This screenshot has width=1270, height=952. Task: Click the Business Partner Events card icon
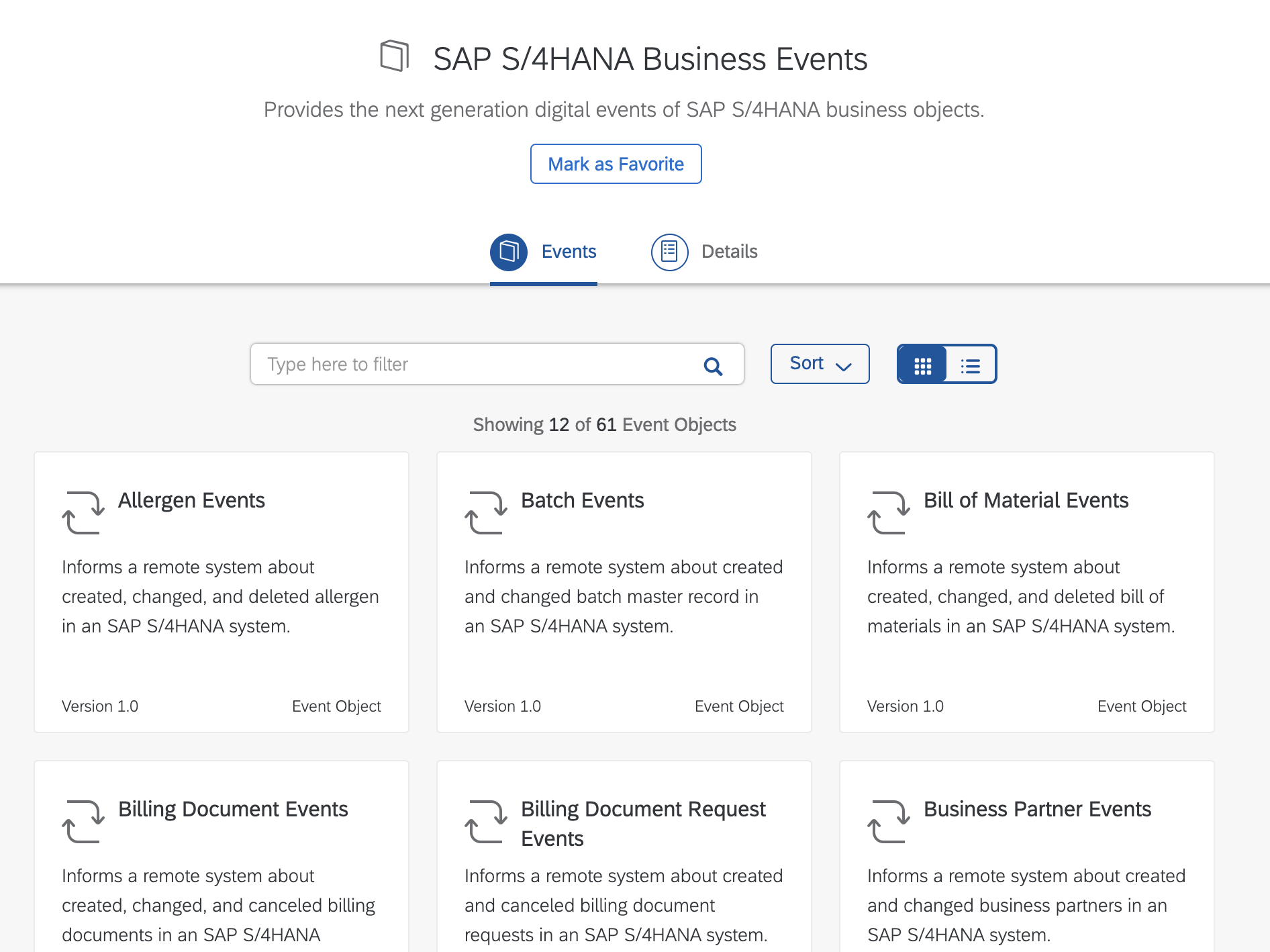(x=889, y=822)
